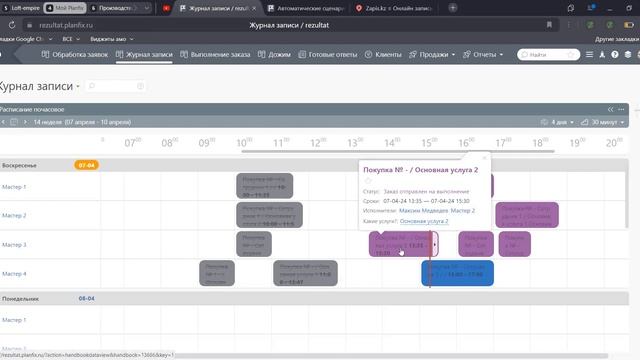This screenshot has width=640, height=360.
Task: Click the filter search box beside title
Action: [x=116, y=86]
